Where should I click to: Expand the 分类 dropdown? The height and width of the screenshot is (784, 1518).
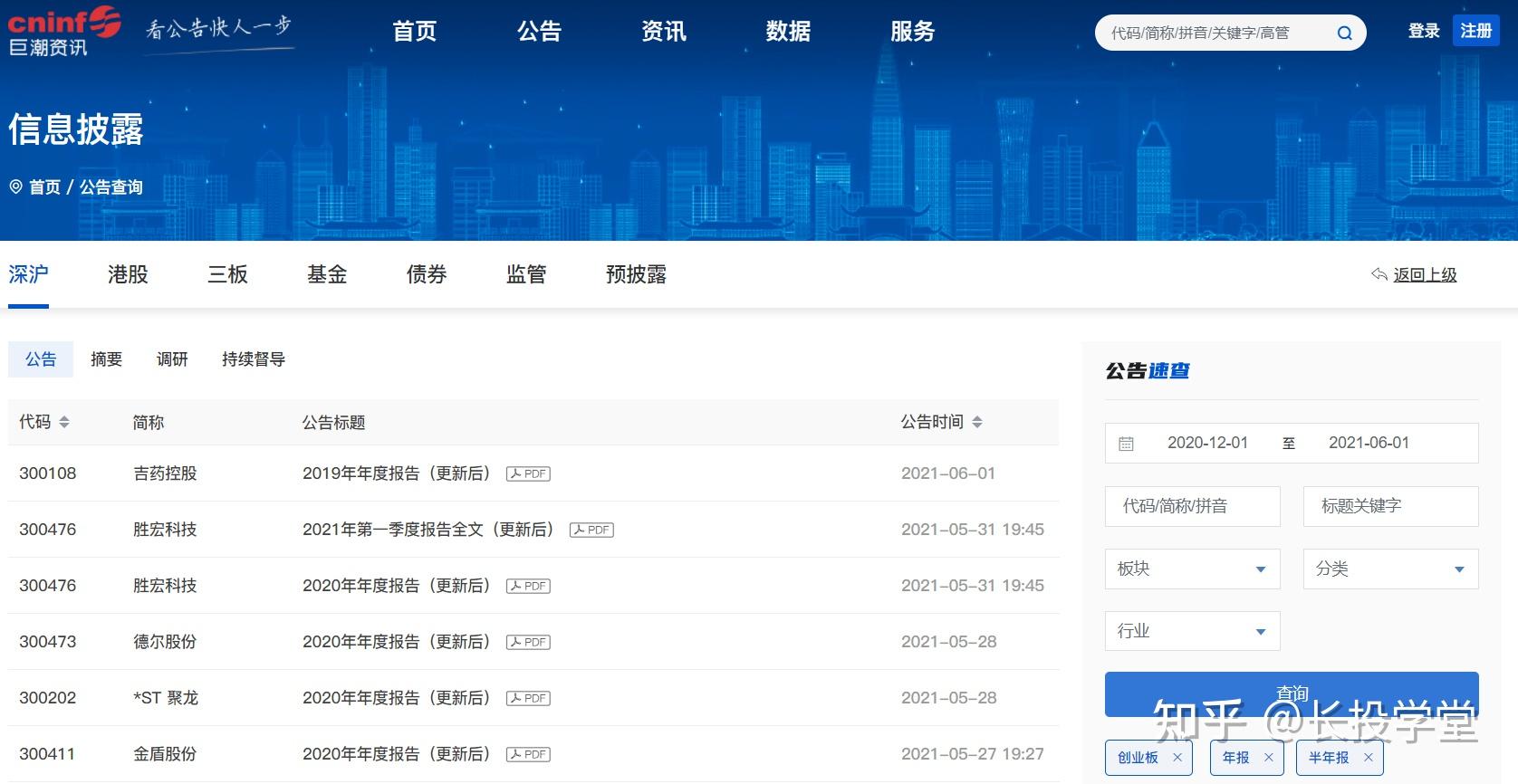tap(1390, 569)
